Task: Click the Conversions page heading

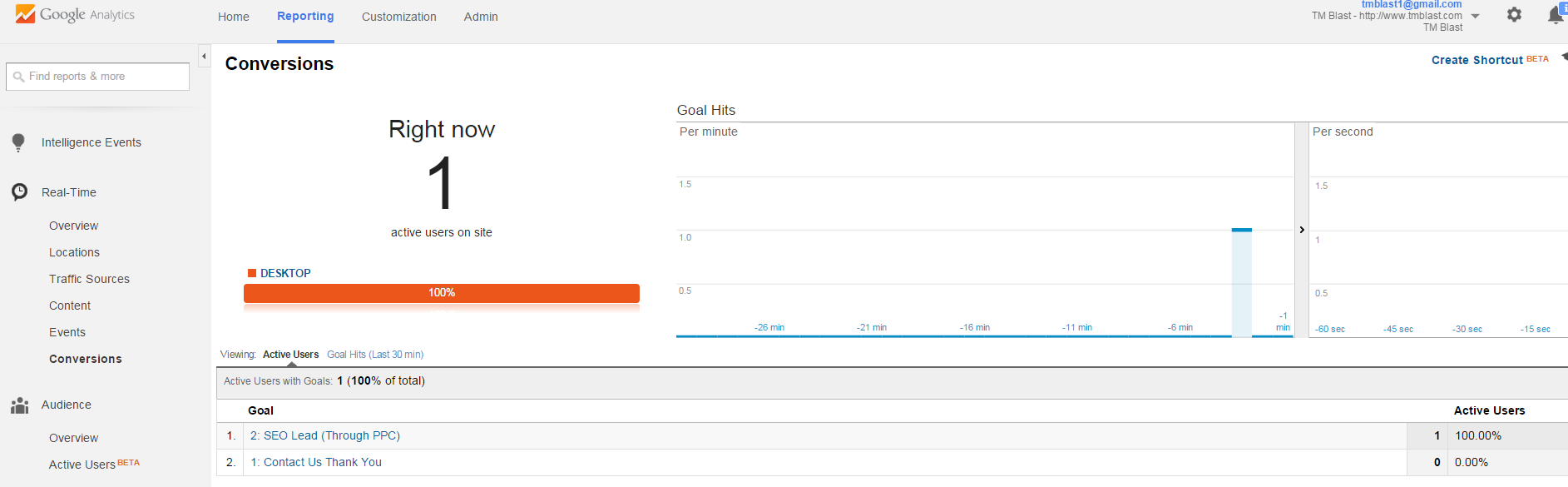Action: (x=279, y=64)
